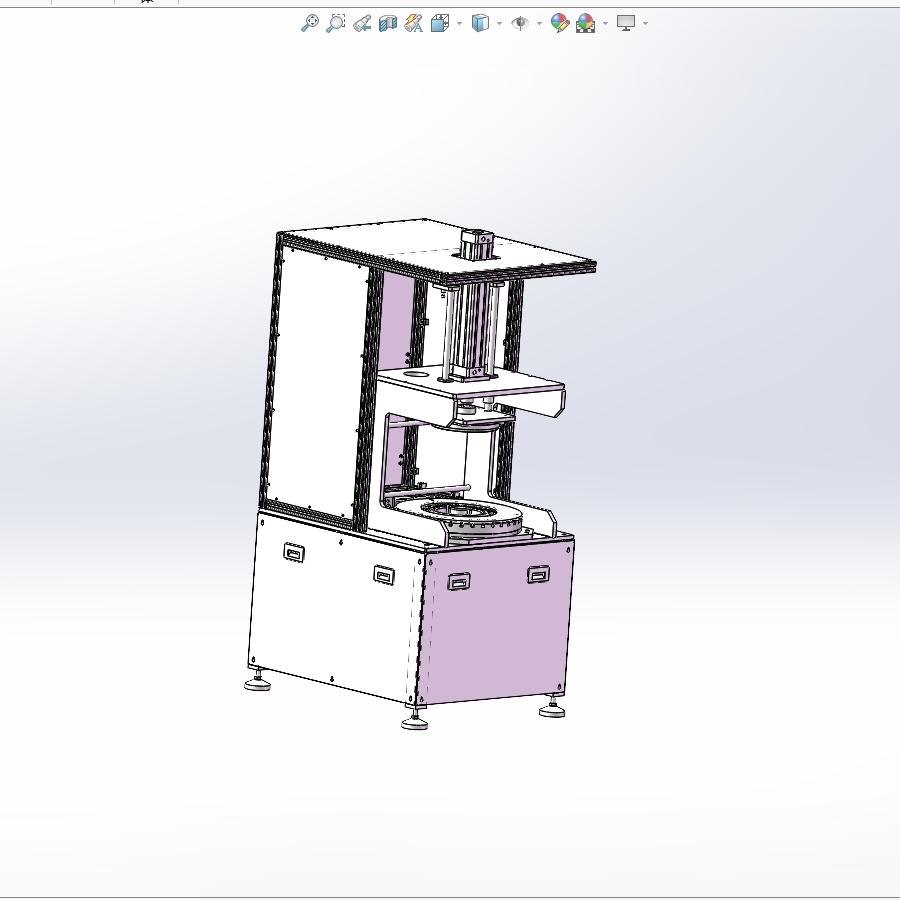Click the Display Style cube icon
Viewport: 900px width, 900px height.
coord(480,23)
